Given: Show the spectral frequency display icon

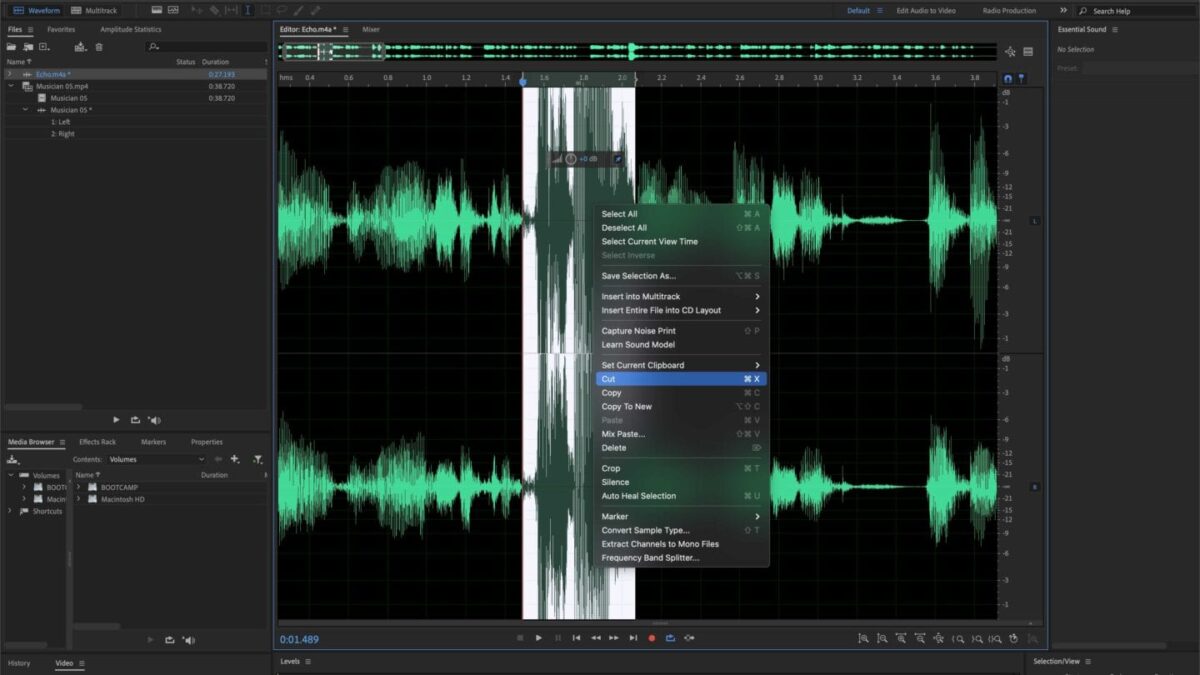Looking at the screenshot, I should click(157, 10).
